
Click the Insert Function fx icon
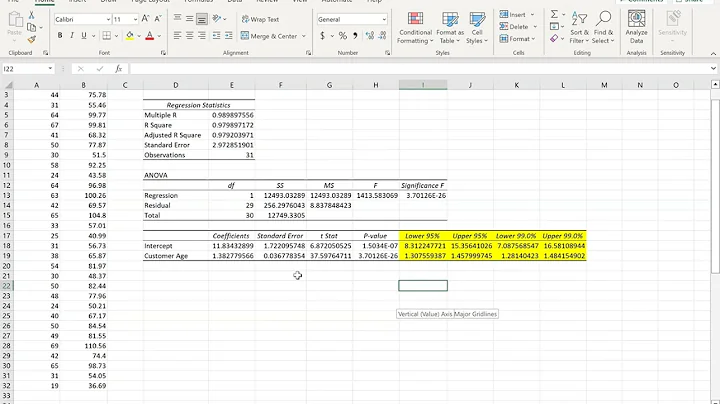click(118, 69)
